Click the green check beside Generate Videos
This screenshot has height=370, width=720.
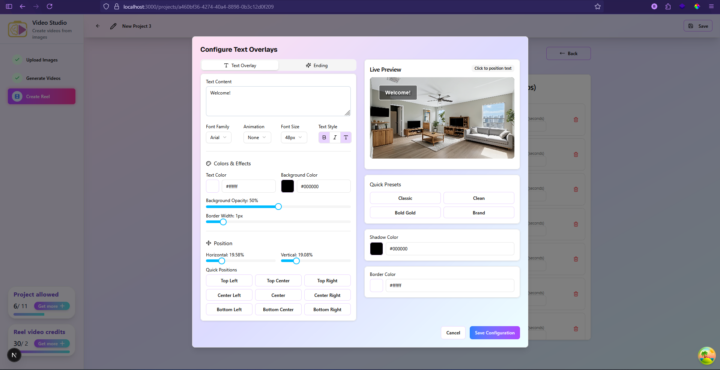pos(17,78)
